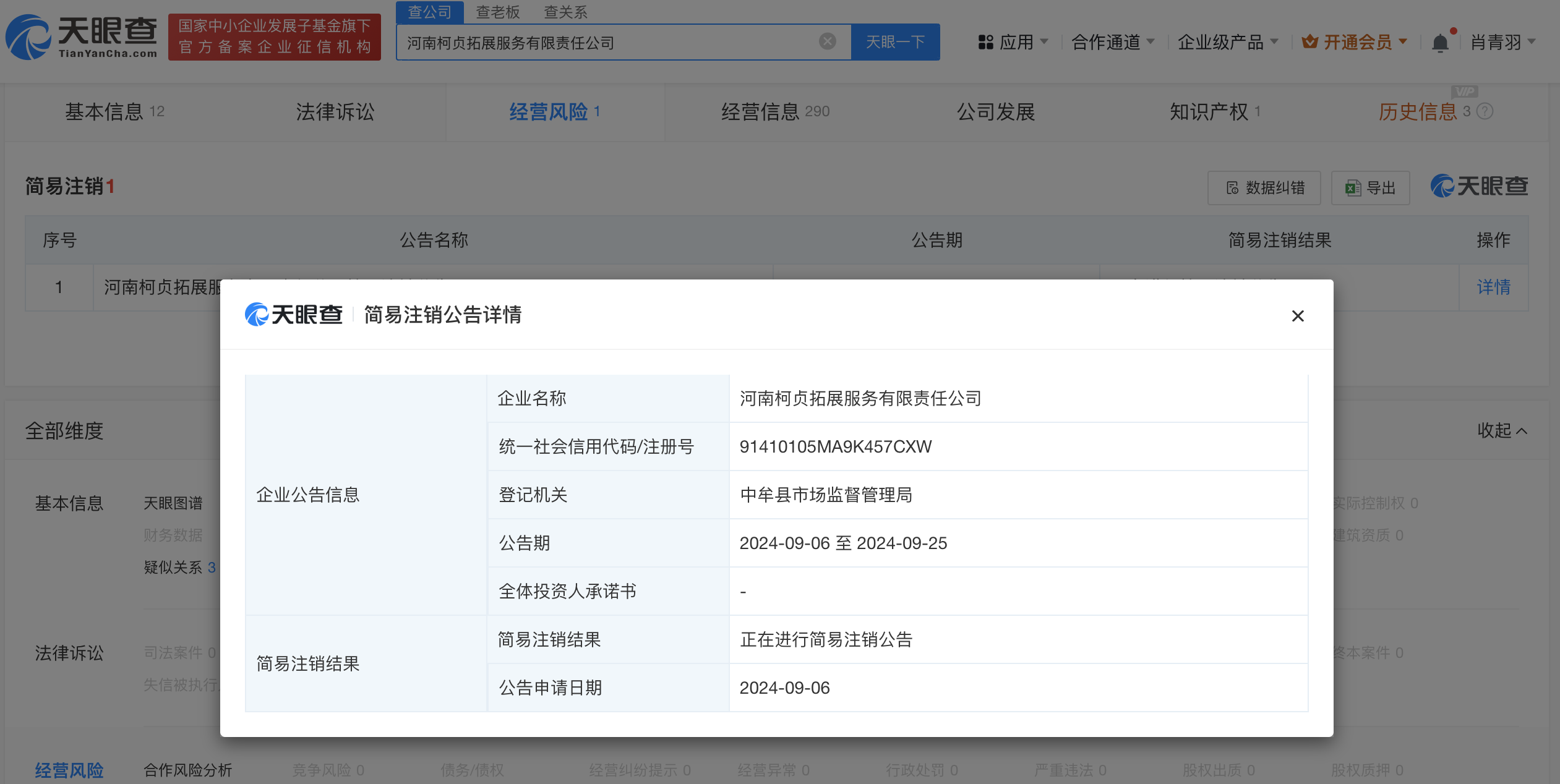Open the 详情 link in table row
The width and height of the screenshot is (1560, 784).
tap(1493, 287)
